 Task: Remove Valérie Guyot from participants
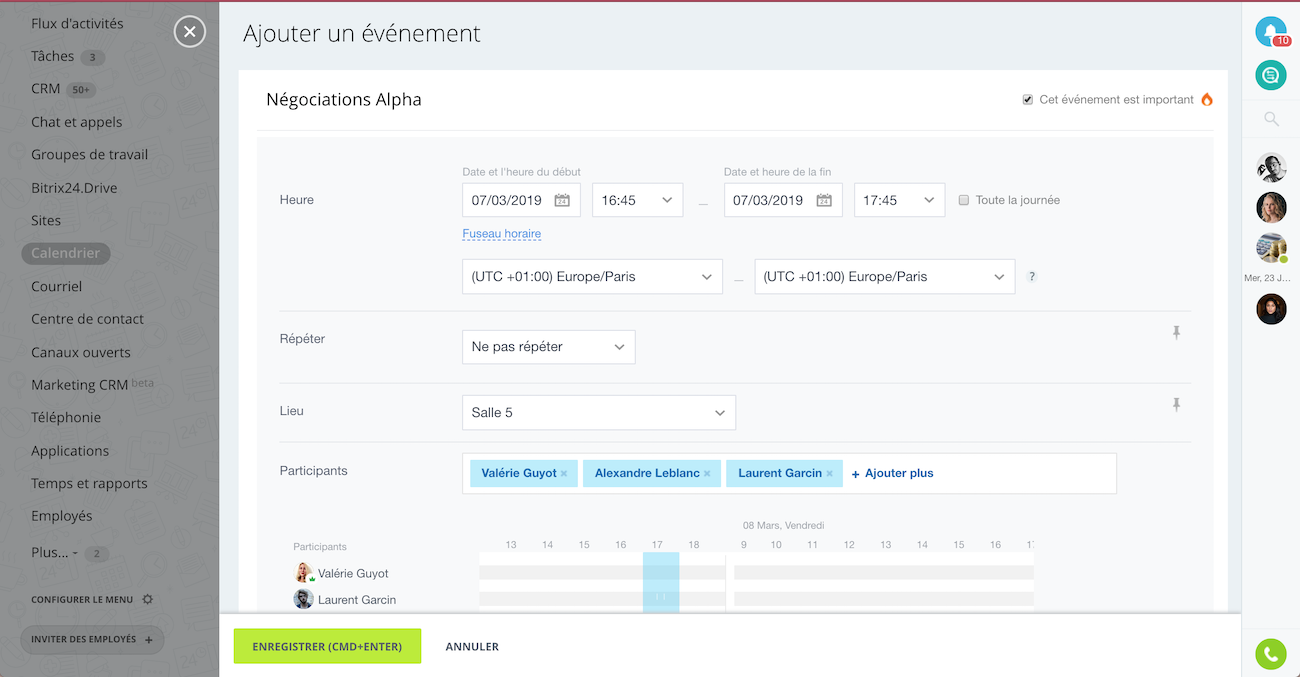pyautogui.click(x=564, y=474)
